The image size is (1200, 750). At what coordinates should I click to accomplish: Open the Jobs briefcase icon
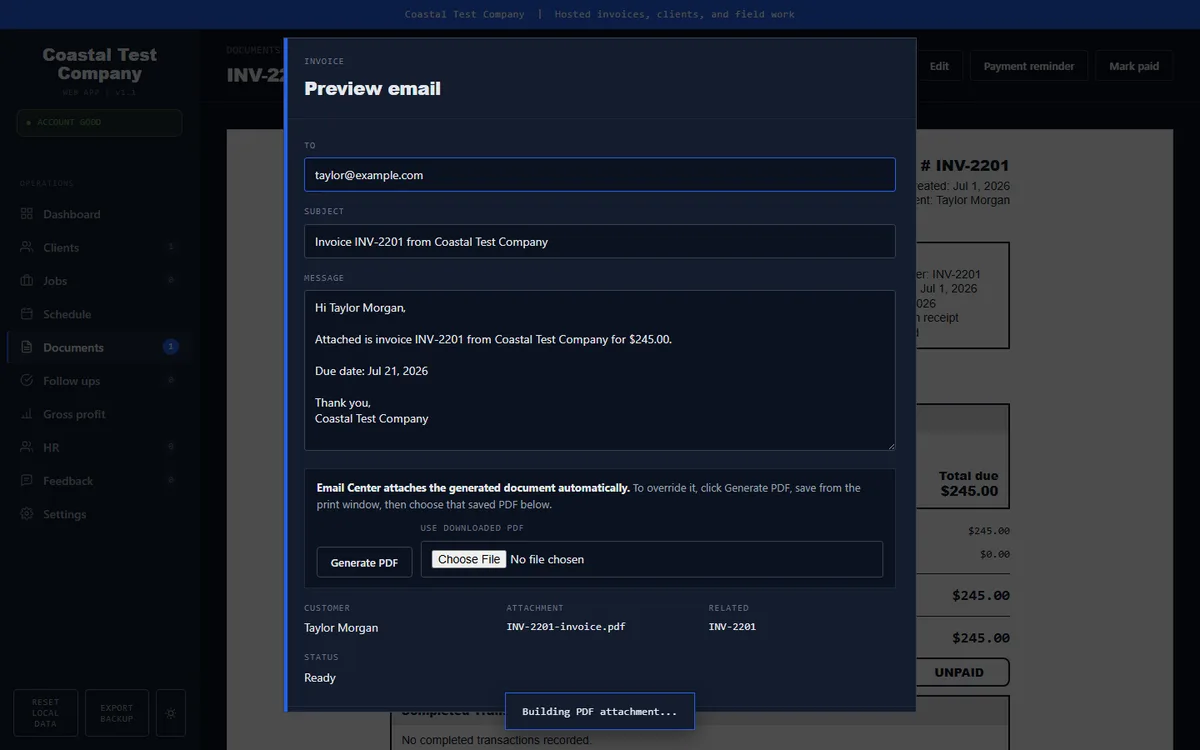point(27,281)
